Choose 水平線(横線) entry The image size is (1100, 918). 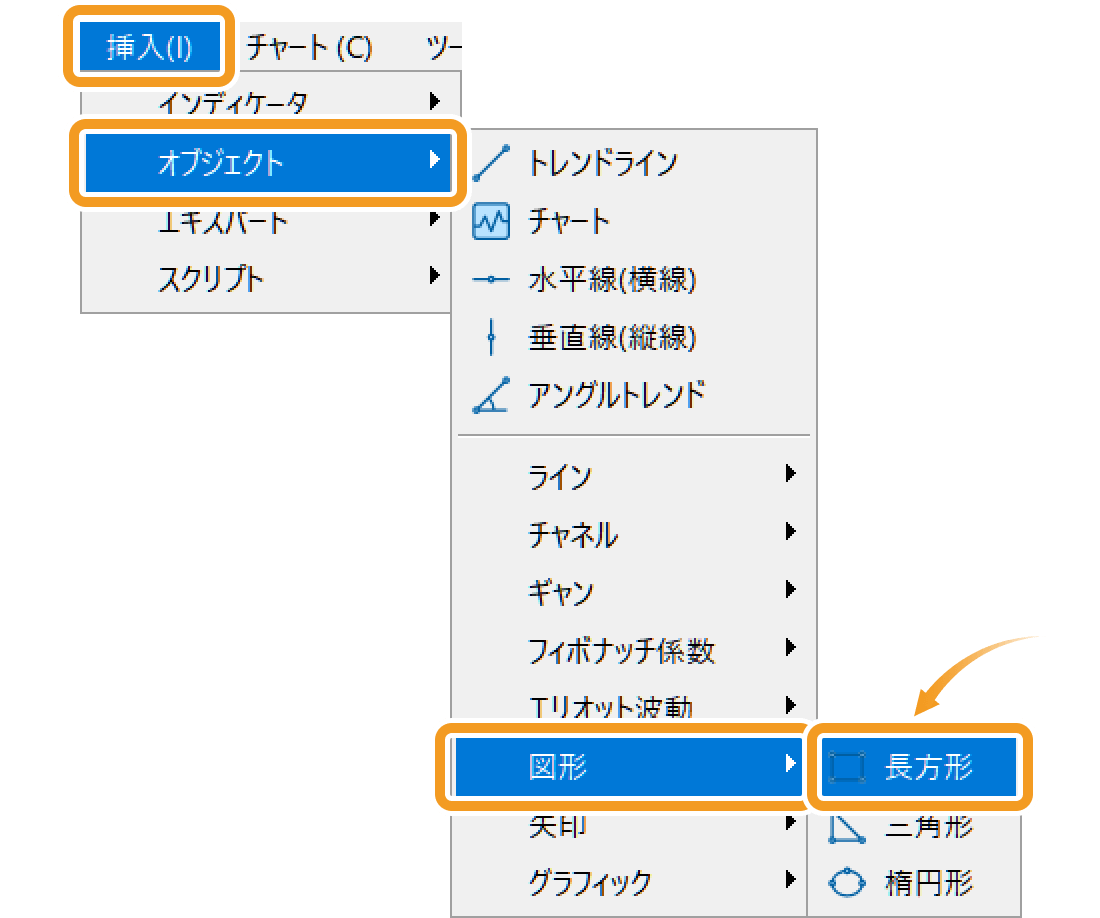coord(635,279)
